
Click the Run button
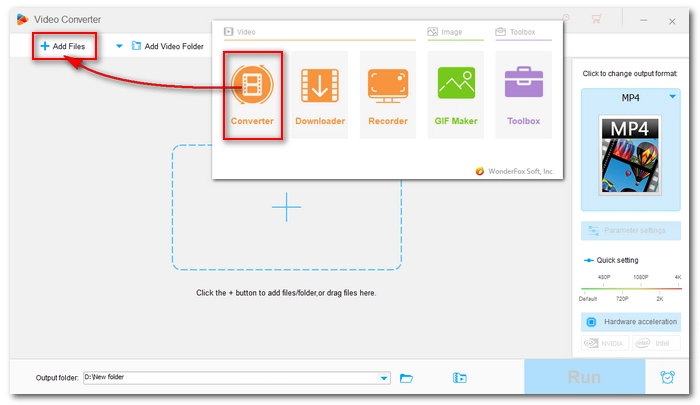[584, 377]
